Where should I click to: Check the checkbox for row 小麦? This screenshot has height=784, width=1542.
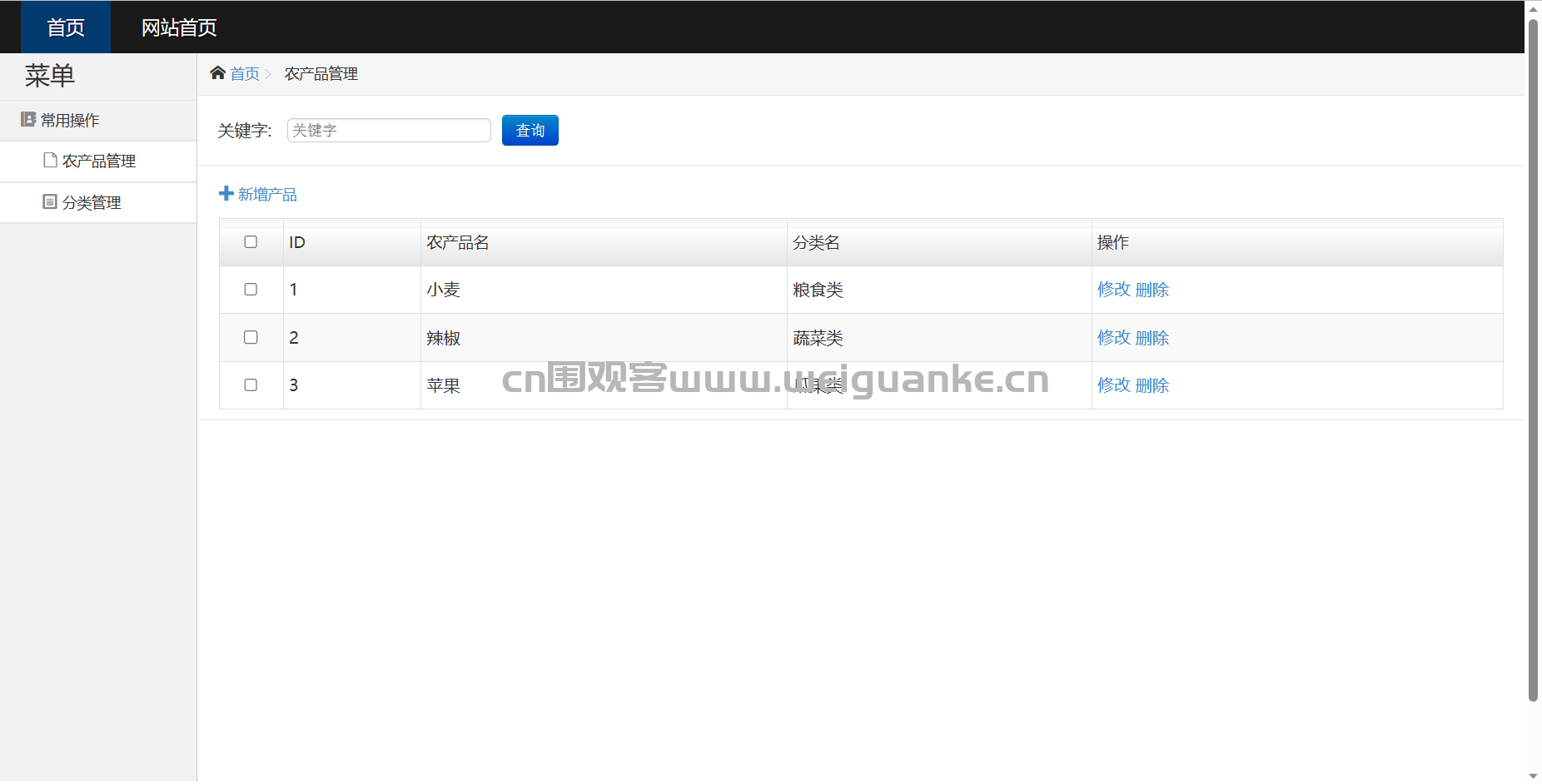[251, 290]
